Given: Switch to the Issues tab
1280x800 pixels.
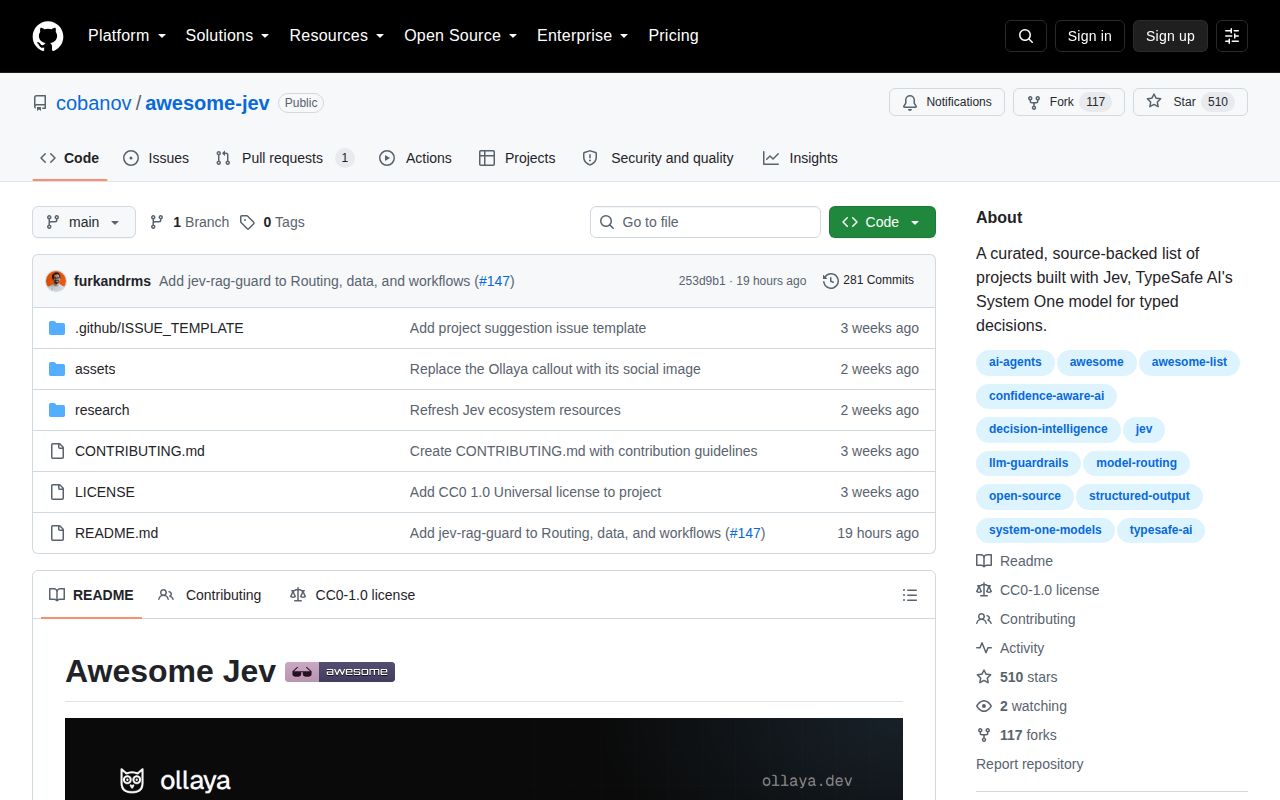Looking at the screenshot, I should [156, 158].
